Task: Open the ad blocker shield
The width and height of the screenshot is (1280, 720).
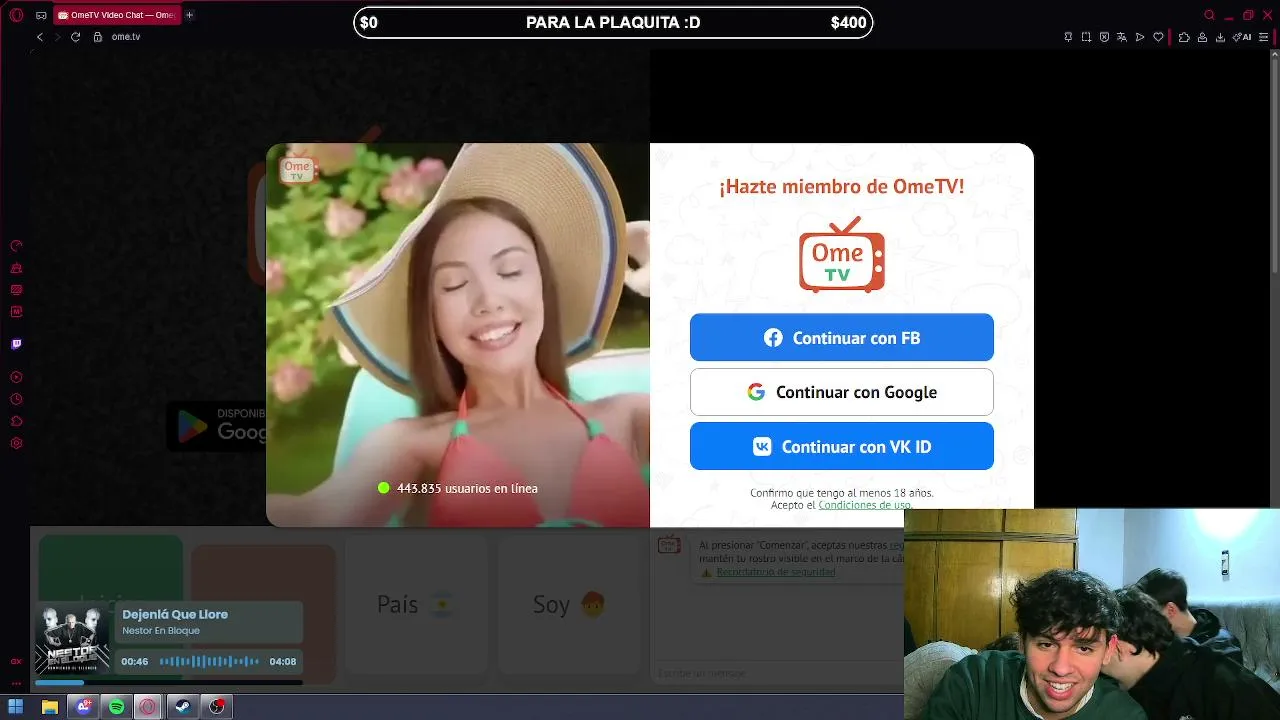Action: point(1104,37)
